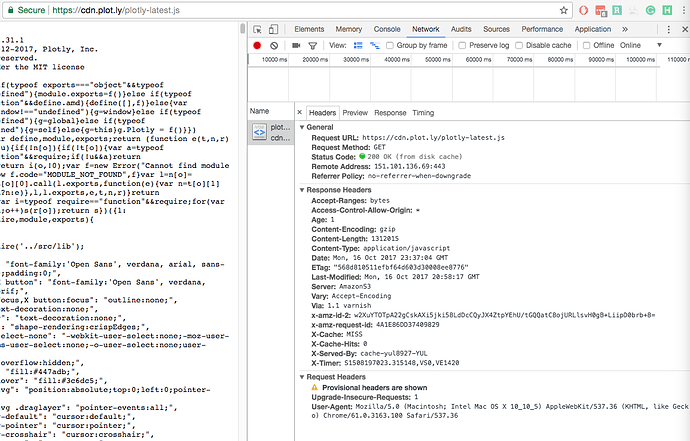The height and width of the screenshot is (441, 690).
Task: View the Response sub-tab
Action: pyautogui.click(x=390, y=113)
